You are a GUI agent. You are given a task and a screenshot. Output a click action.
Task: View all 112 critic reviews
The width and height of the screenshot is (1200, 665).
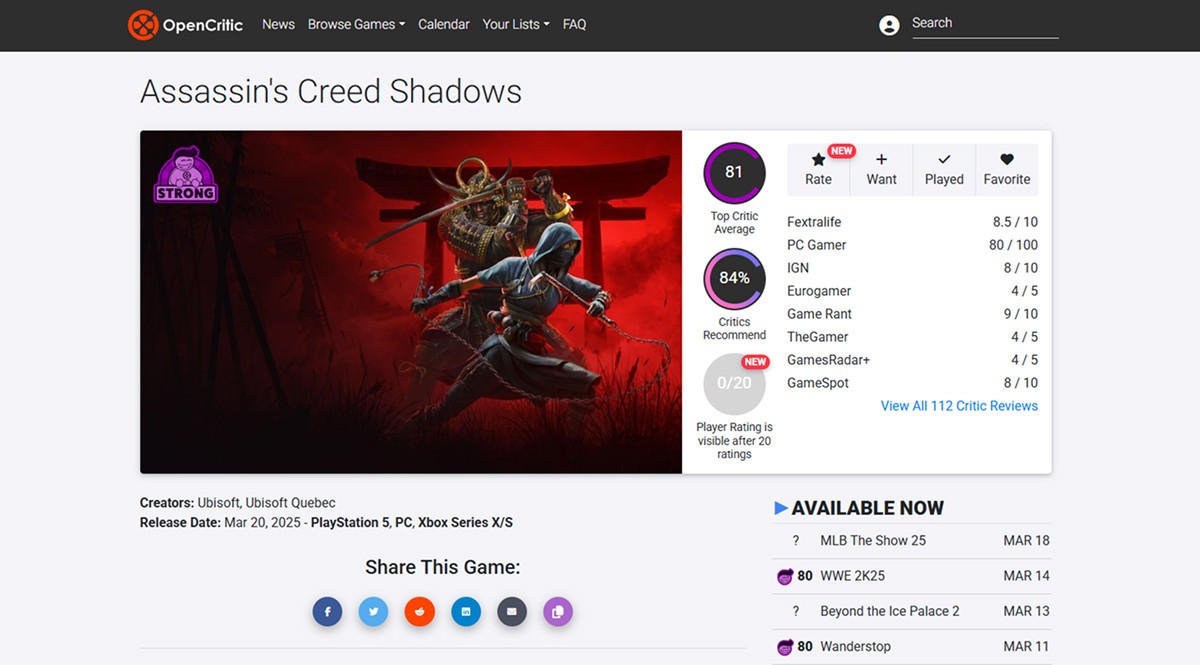tap(959, 406)
